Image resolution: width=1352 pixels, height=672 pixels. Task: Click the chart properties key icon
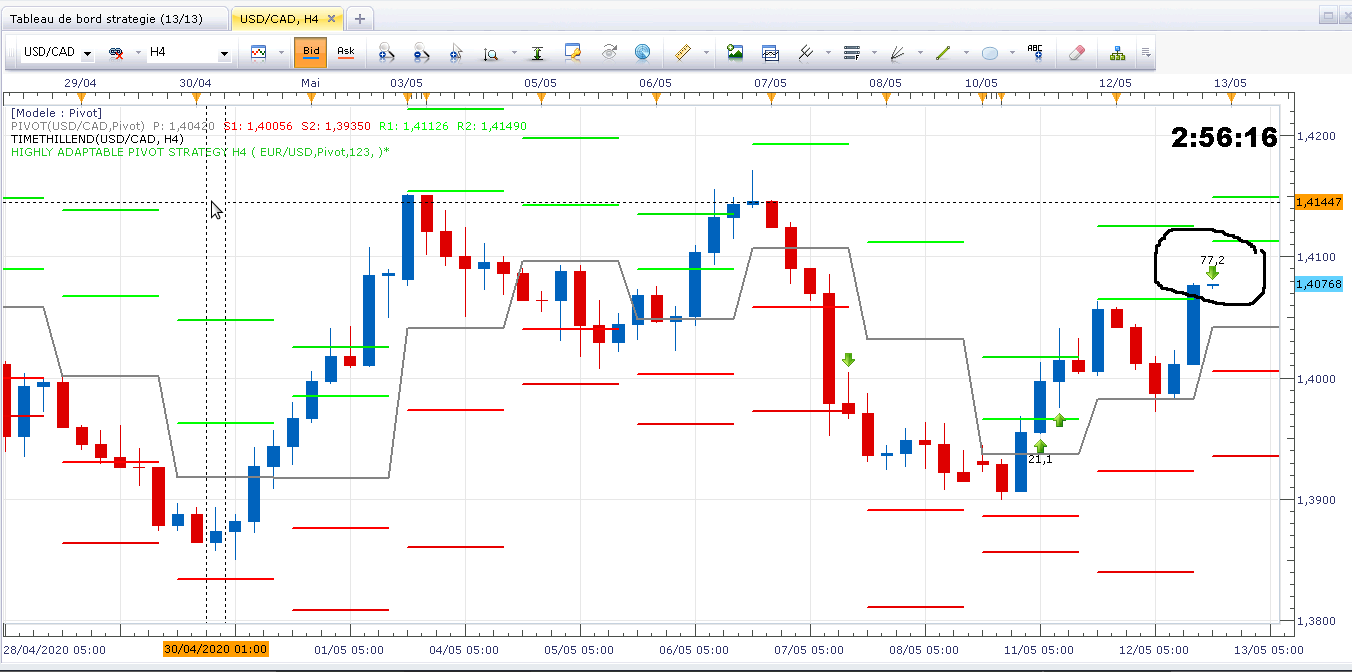coord(573,53)
